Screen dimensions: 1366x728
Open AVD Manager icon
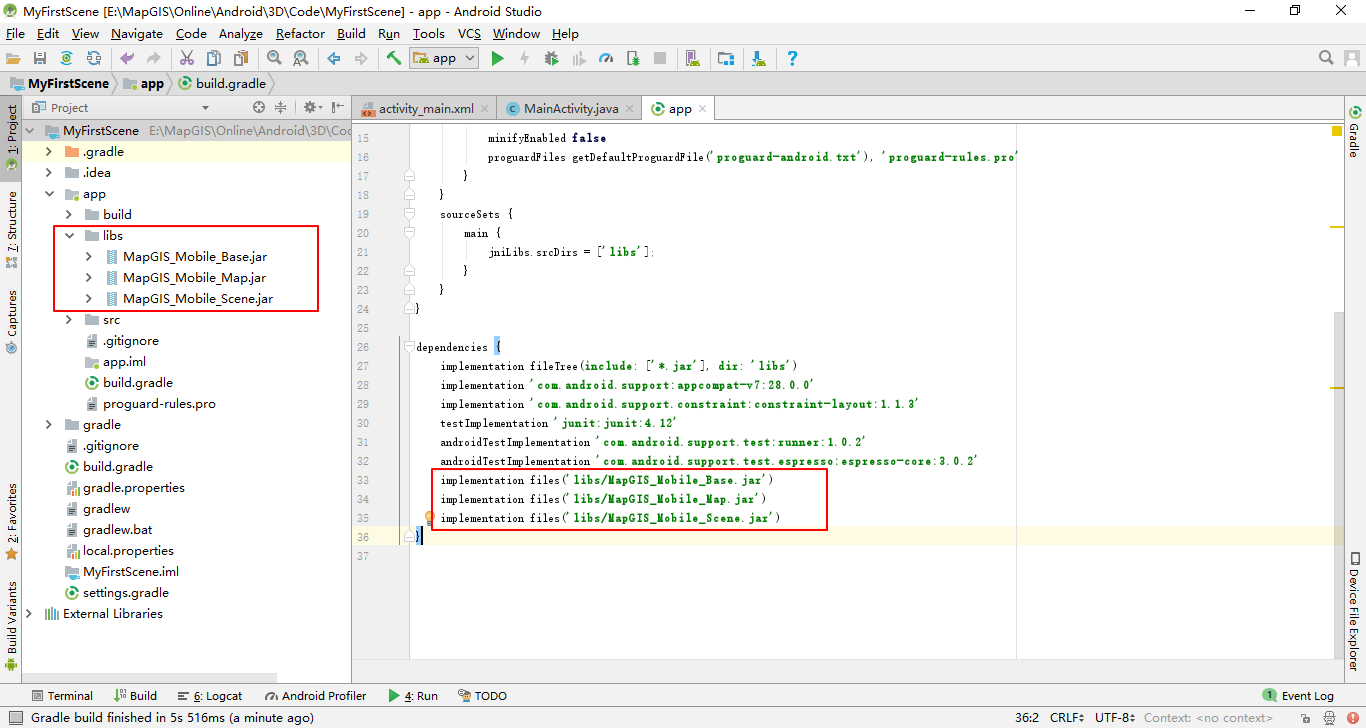click(692, 59)
